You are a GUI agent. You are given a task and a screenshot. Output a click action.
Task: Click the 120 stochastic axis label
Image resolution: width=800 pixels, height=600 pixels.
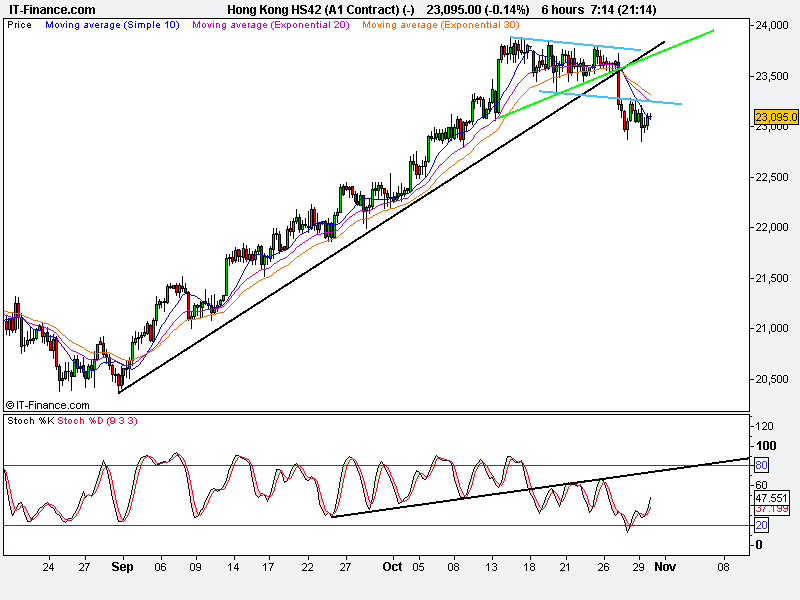click(x=764, y=426)
